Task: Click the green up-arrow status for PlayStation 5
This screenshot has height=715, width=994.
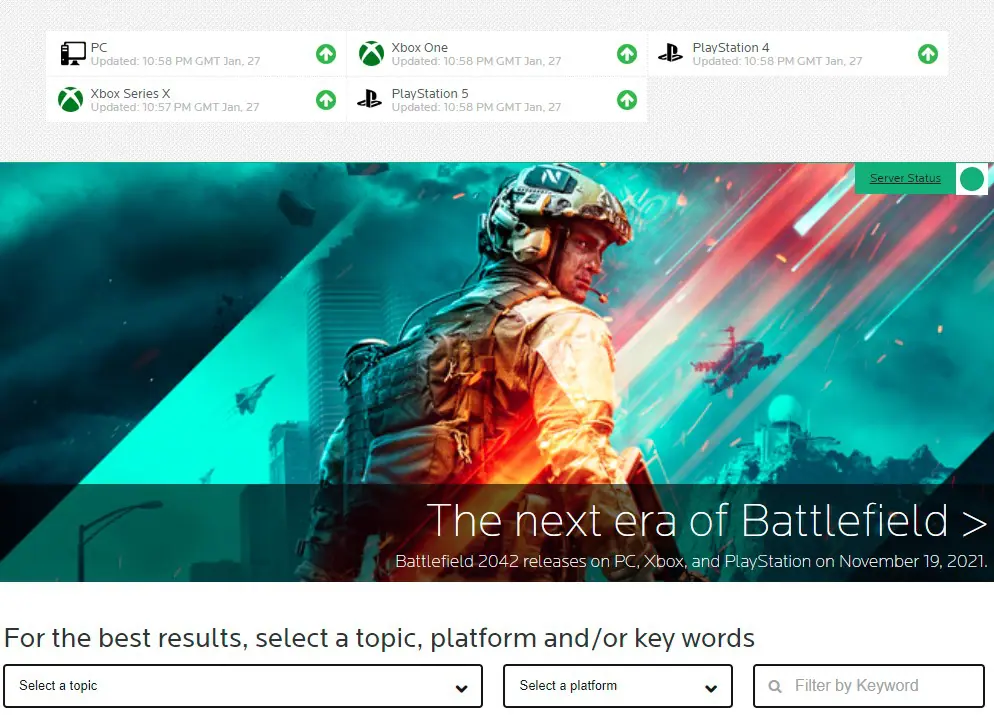Action: tap(627, 100)
